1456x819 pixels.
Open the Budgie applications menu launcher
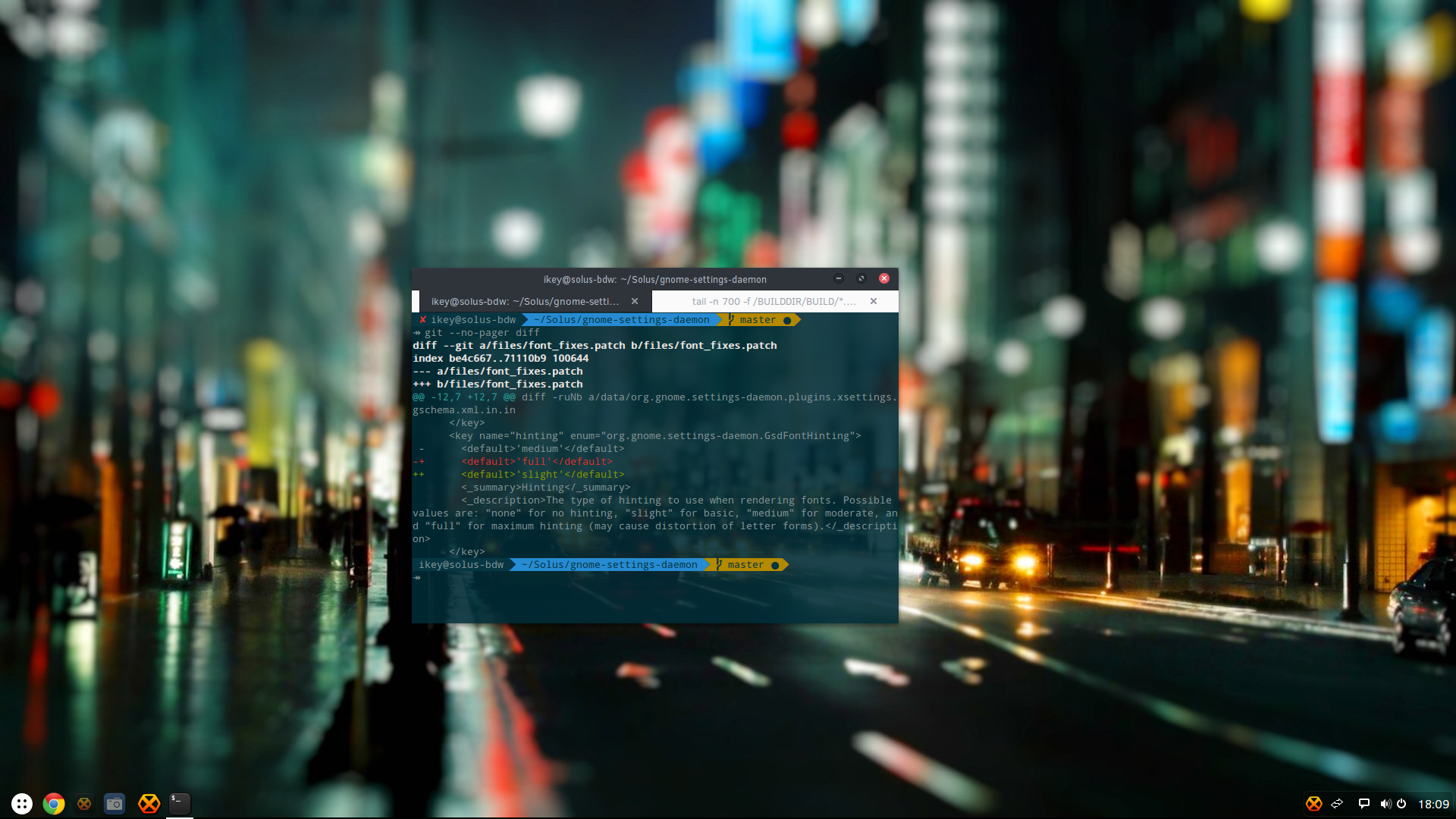coord(22,804)
